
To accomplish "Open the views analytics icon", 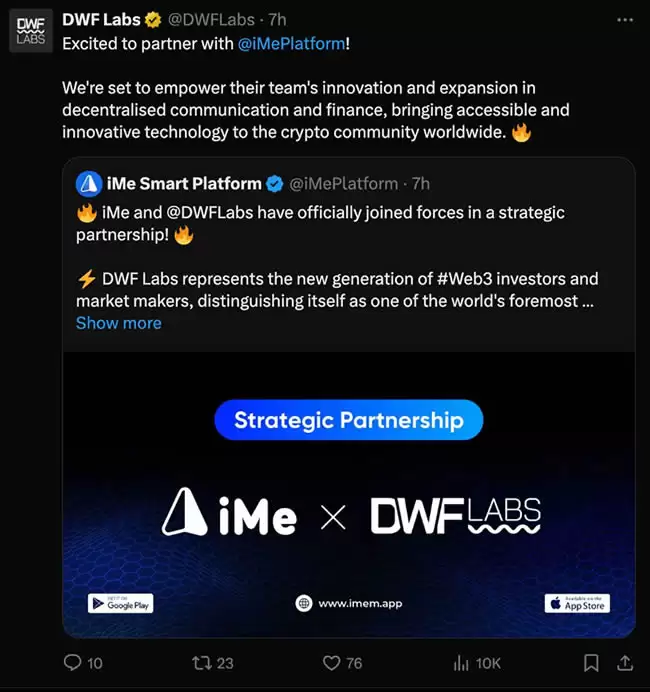I will tap(462, 662).
